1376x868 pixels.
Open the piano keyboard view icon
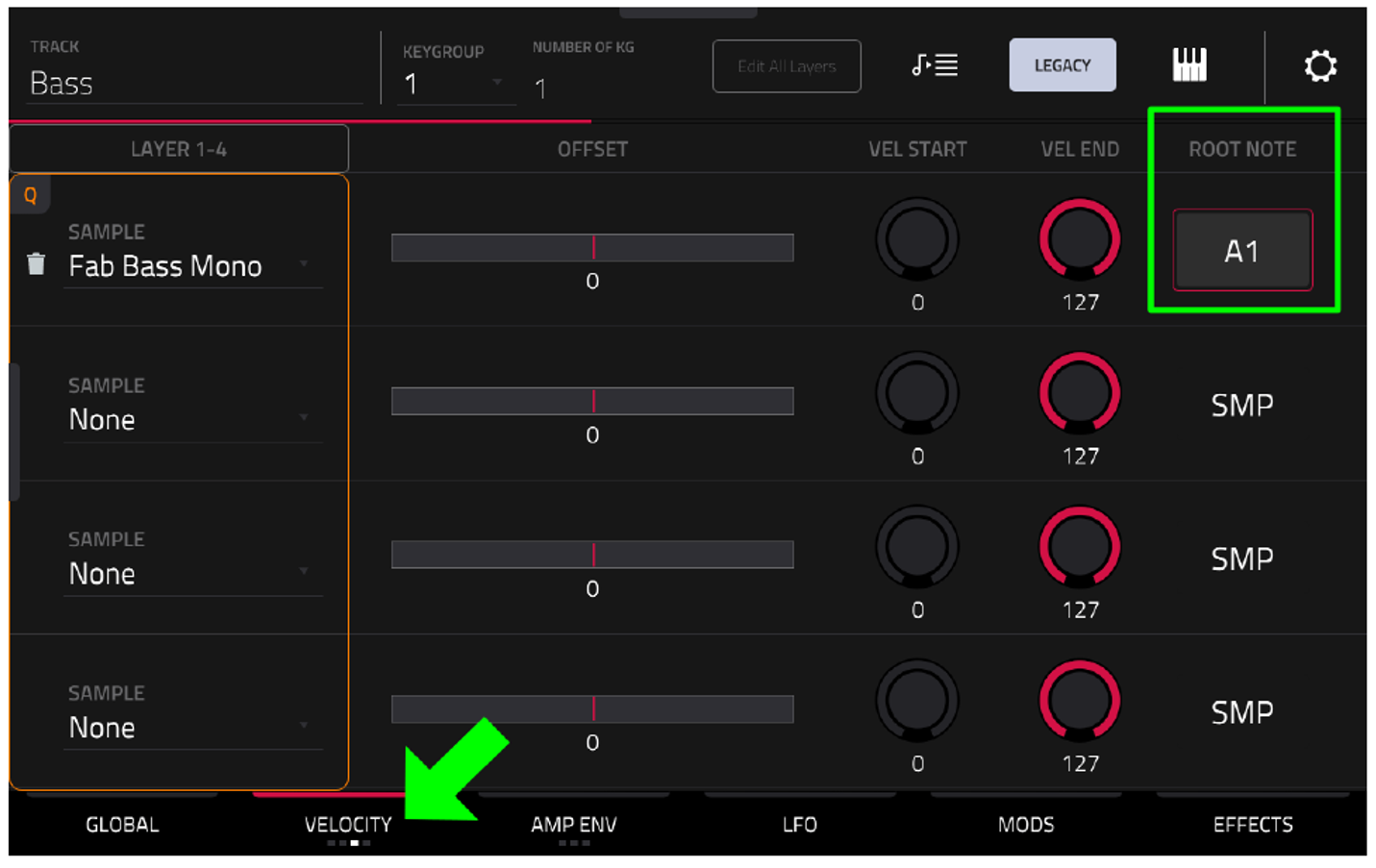click(x=1189, y=65)
